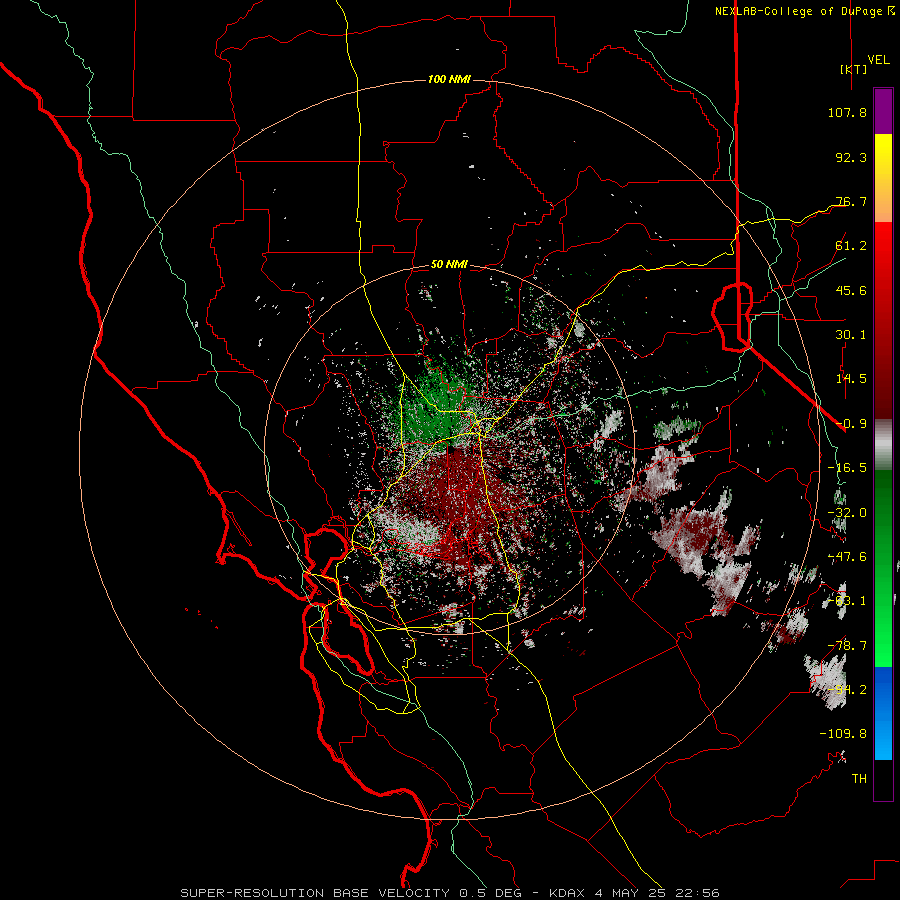This screenshot has height=900, width=900.
Task: Click the TH legend label
Action: 859,779
